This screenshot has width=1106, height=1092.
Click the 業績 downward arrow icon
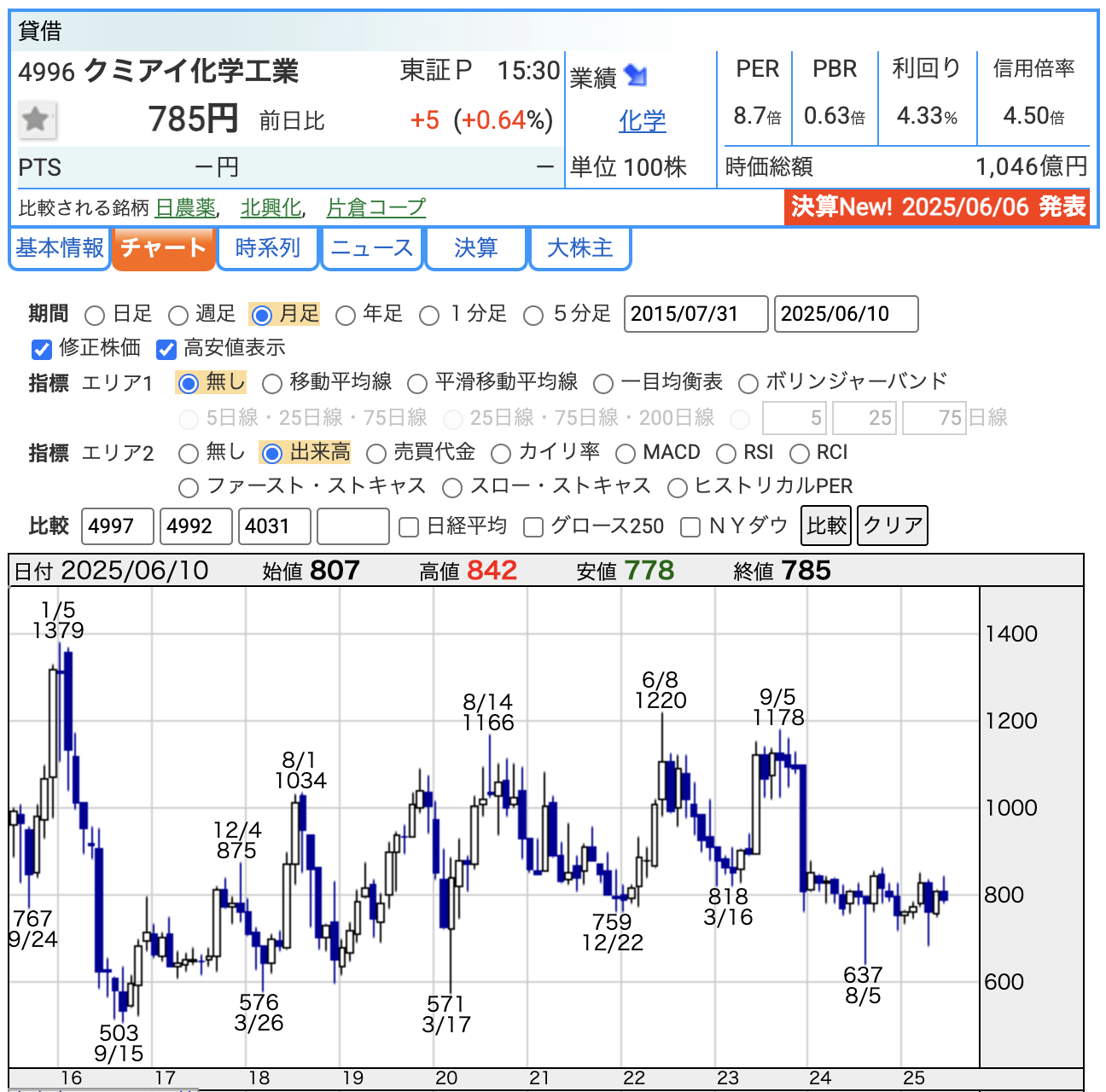636,76
